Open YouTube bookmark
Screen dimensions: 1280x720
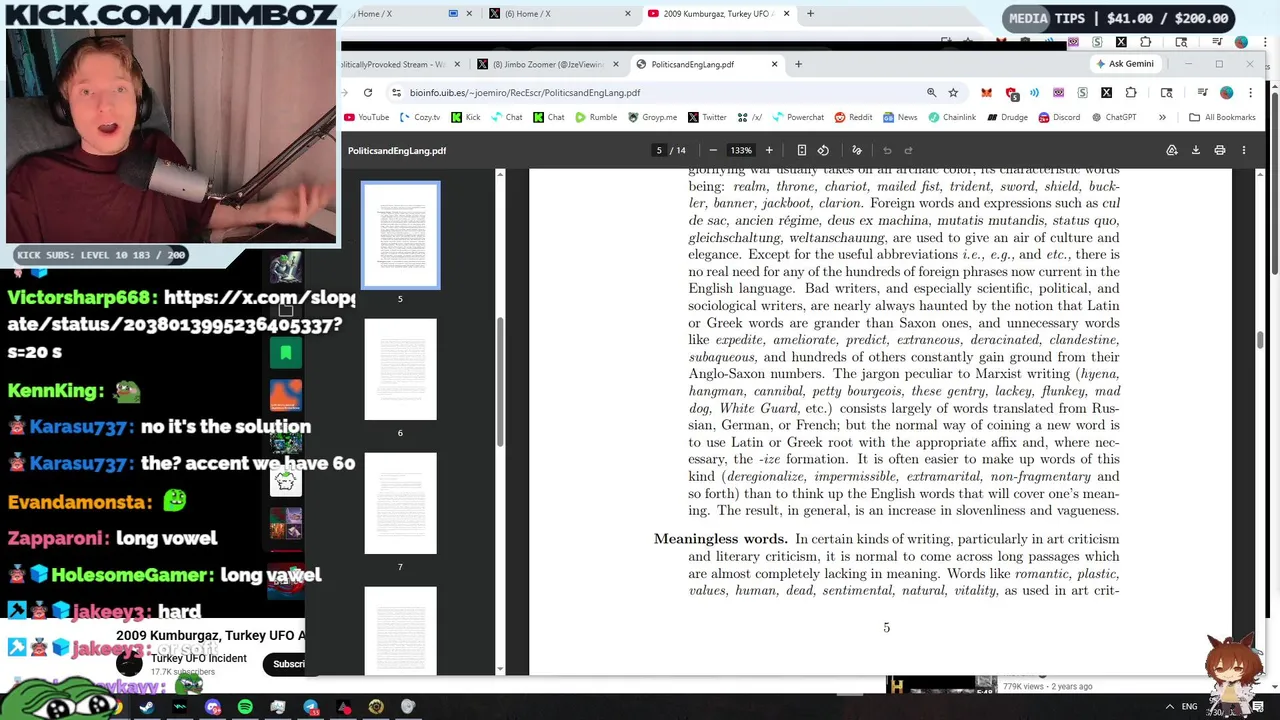(x=366, y=117)
